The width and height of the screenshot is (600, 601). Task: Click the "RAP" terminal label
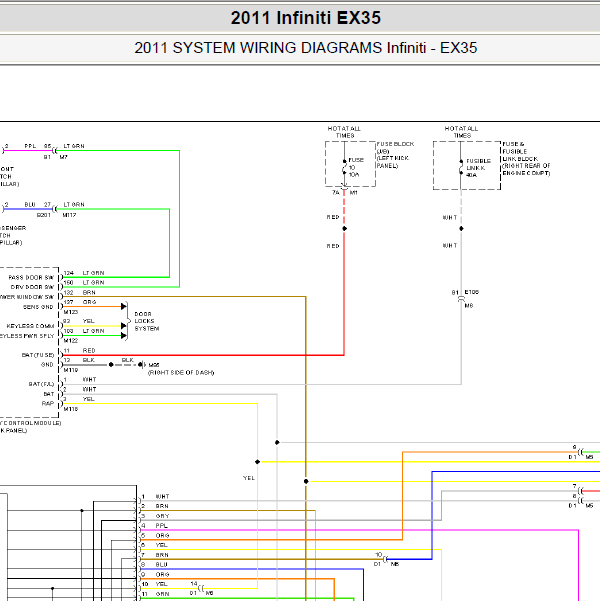click(x=48, y=404)
